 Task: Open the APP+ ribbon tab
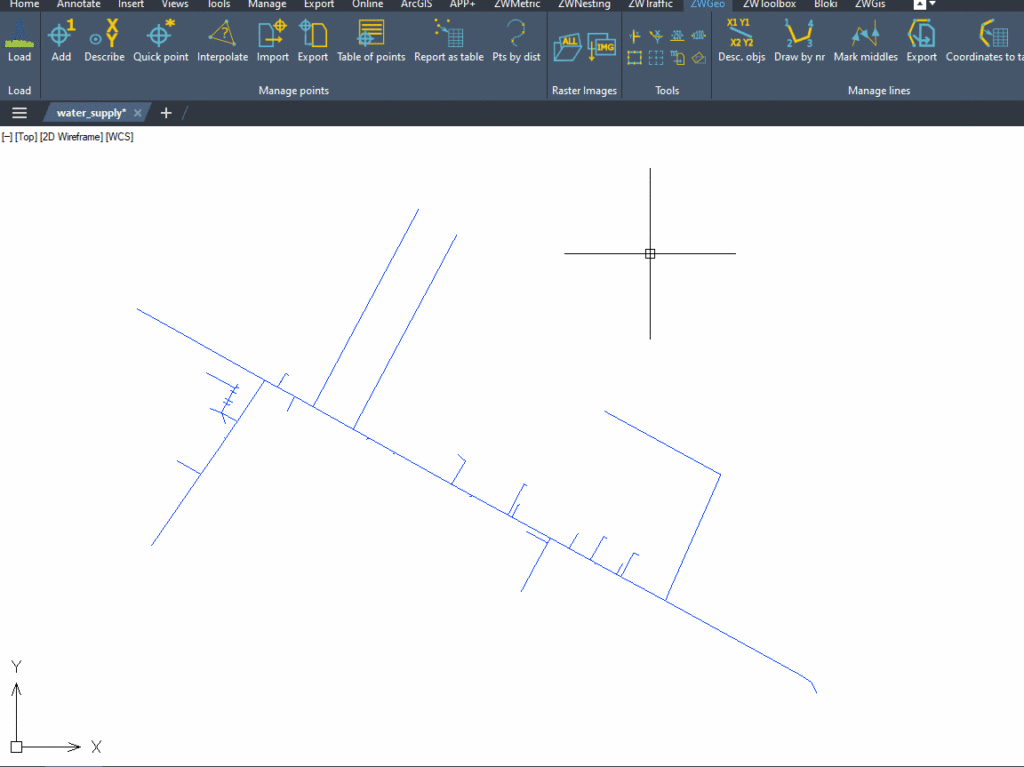pyautogui.click(x=462, y=4)
